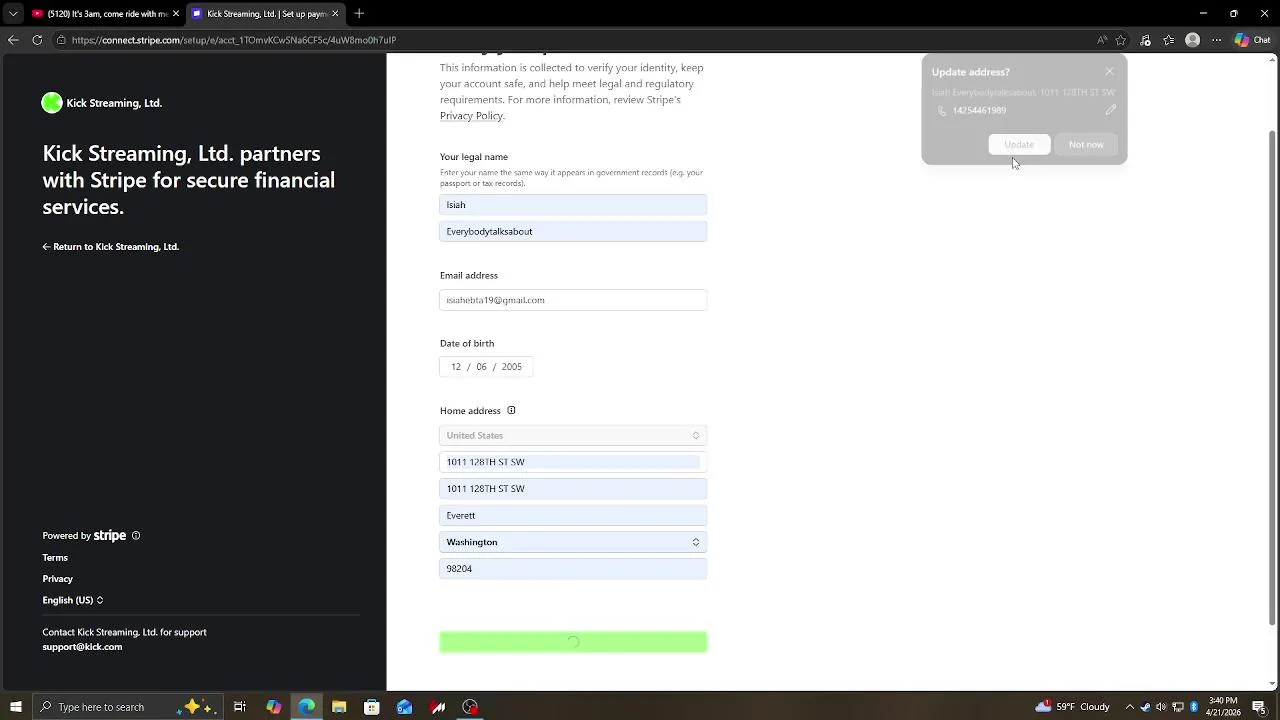Click the Update button in address popup
1280x720 pixels.
(1019, 145)
